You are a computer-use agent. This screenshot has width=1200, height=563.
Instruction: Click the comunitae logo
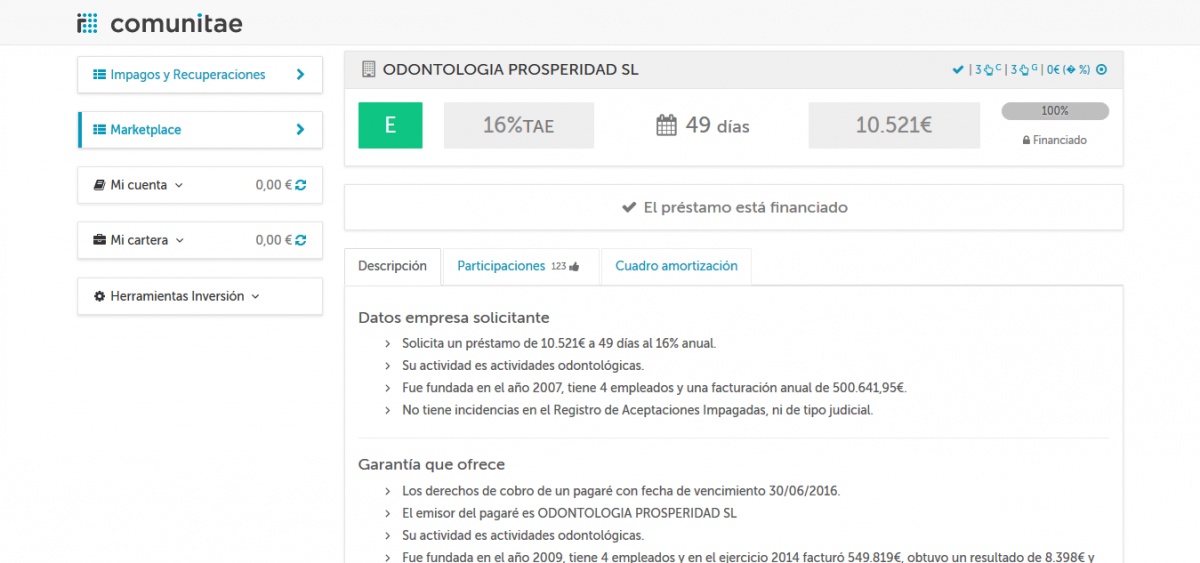tap(160, 23)
